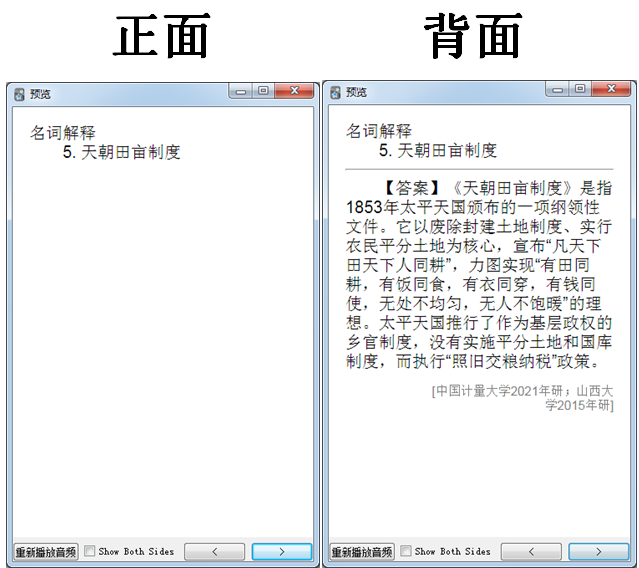
Task: Go to previous card in left preview window
Action: tap(215, 552)
